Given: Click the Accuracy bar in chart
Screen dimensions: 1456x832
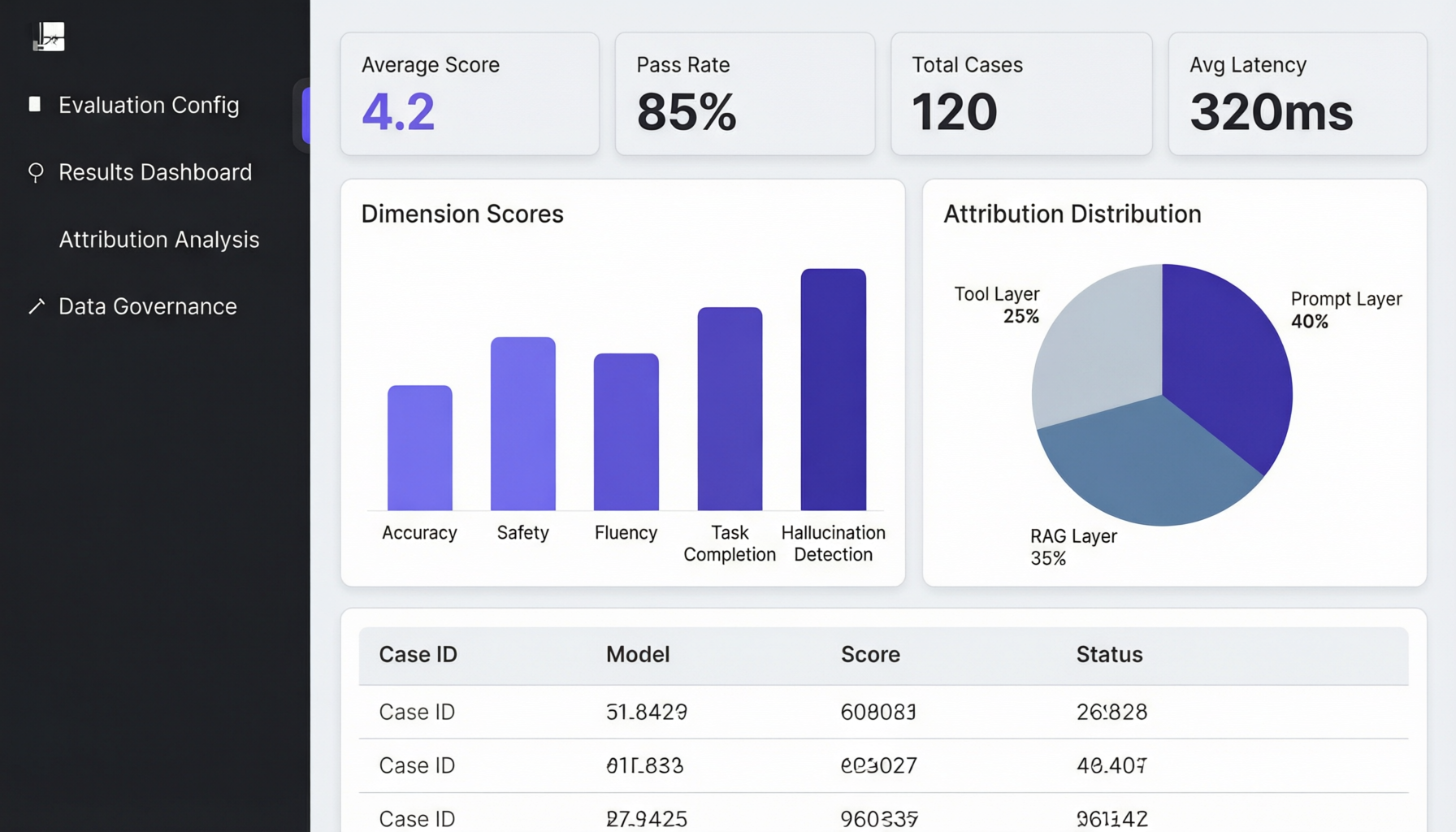Looking at the screenshot, I should click(420, 448).
